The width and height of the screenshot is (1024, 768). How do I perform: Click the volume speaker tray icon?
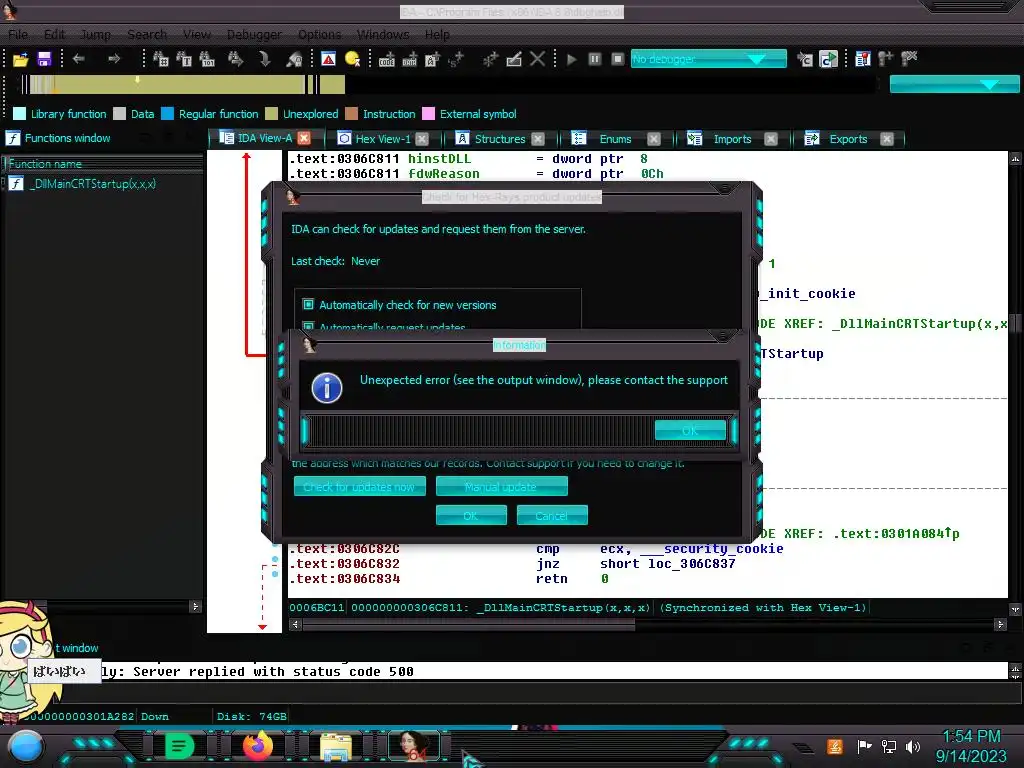pos(913,746)
